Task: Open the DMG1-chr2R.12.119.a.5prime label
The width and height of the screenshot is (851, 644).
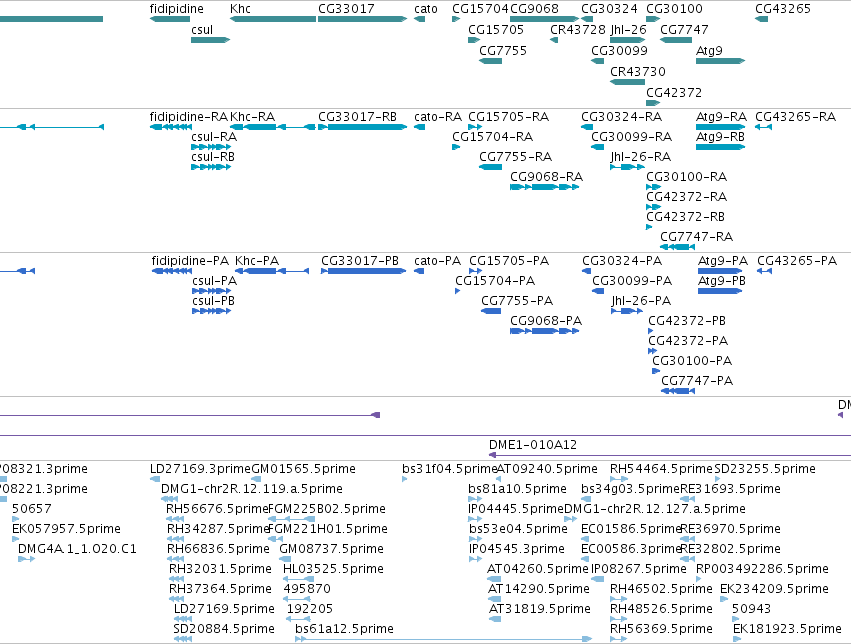Action: click(x=251, y=489)
